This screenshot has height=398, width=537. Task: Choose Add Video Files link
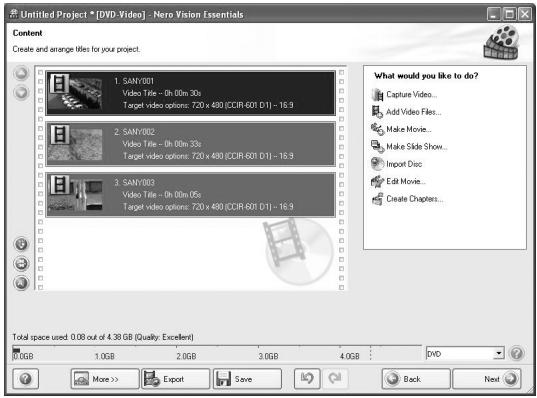(413, 112)
